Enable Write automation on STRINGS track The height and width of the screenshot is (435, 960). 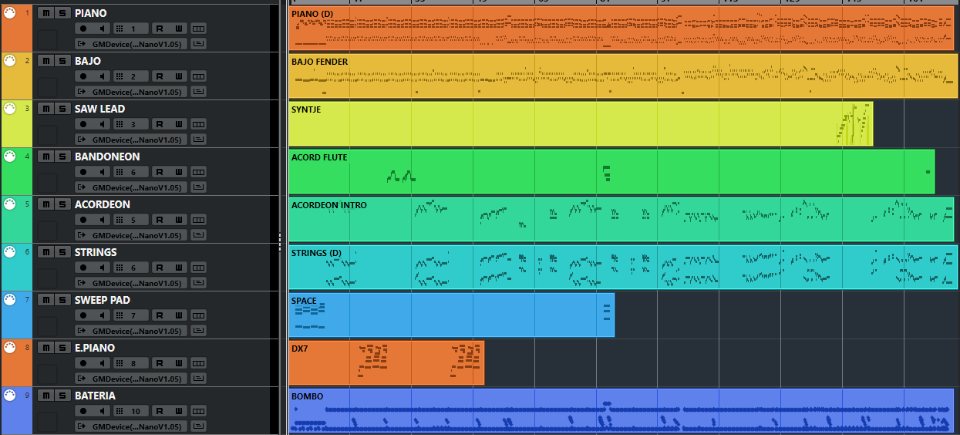pyautogui.click(x=178, y=267)
